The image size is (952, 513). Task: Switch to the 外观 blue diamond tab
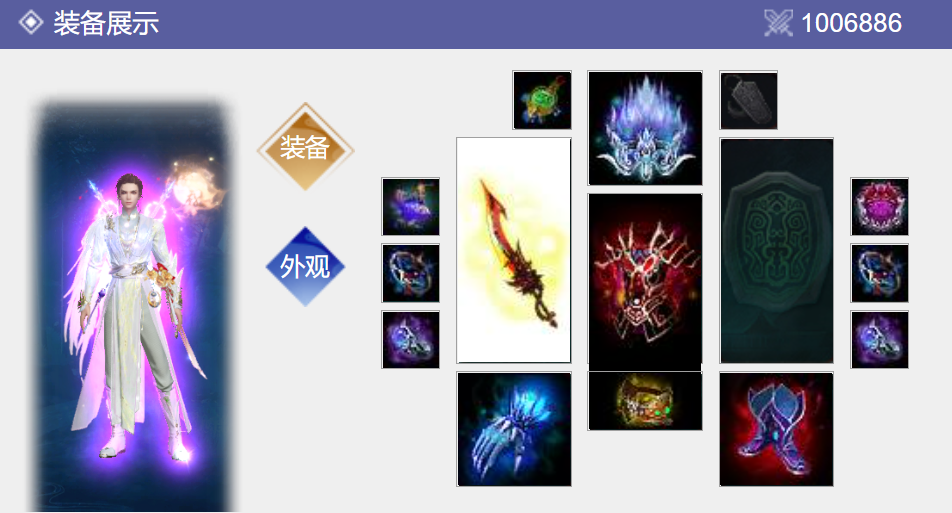click(x=305, y=266)
